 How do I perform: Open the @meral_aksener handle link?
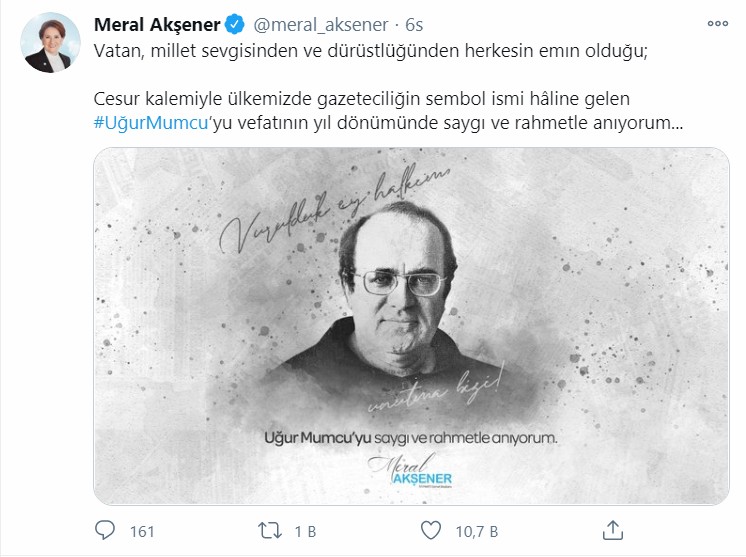[x=321, y=25]
